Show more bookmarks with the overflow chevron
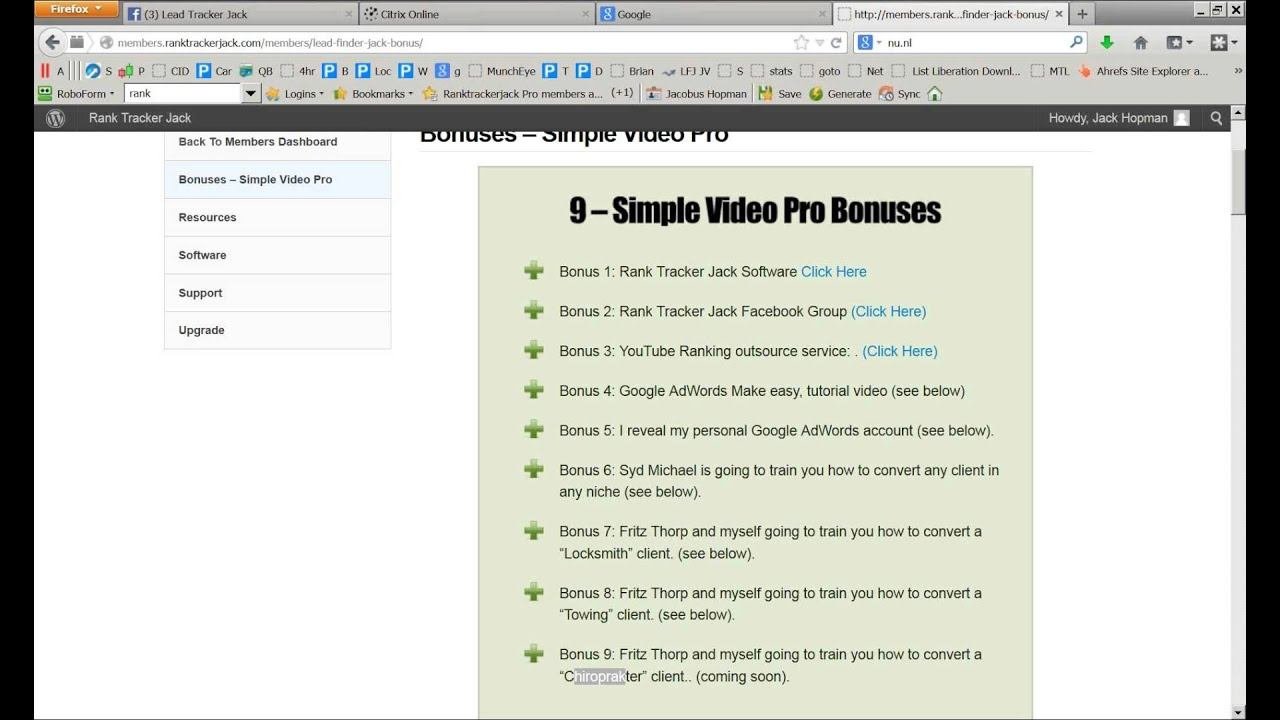 [1238, 71]
